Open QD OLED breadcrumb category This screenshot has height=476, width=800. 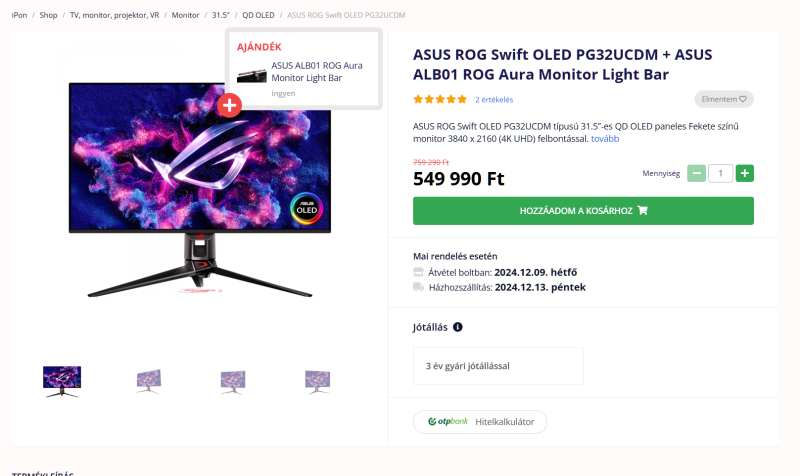pos(258,16)
